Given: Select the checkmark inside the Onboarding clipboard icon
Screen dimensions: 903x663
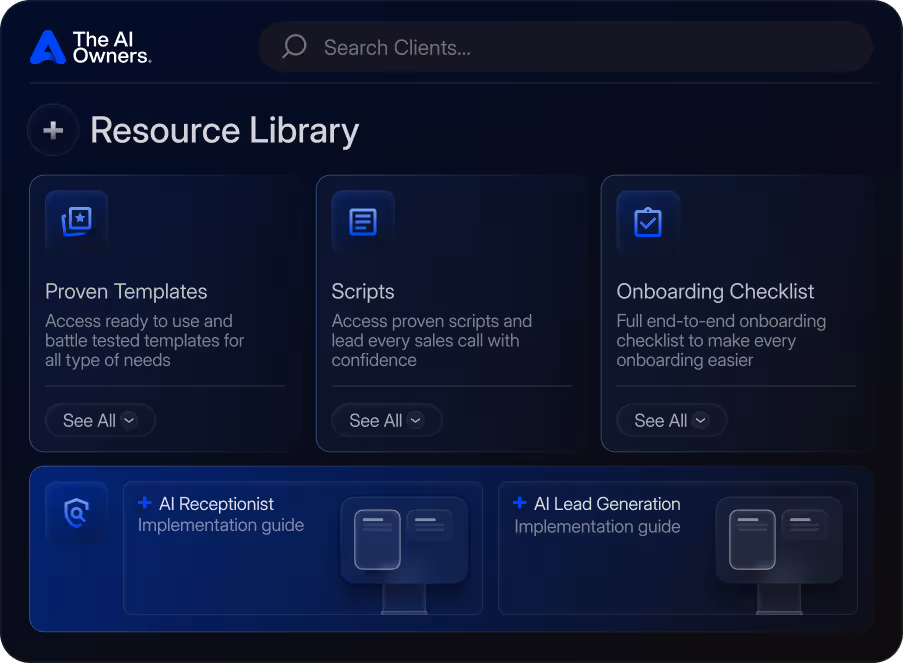Looking at the screenshot, I should click(648, 223).
